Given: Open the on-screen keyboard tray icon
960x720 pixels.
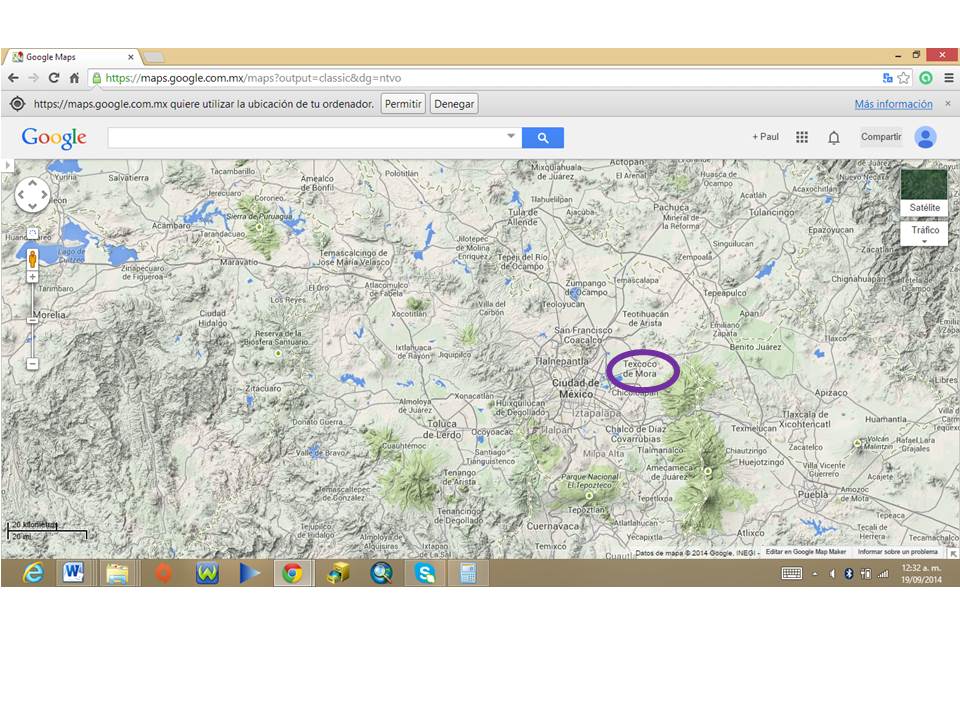Looking at the screenshot, I should coord(792,574).
